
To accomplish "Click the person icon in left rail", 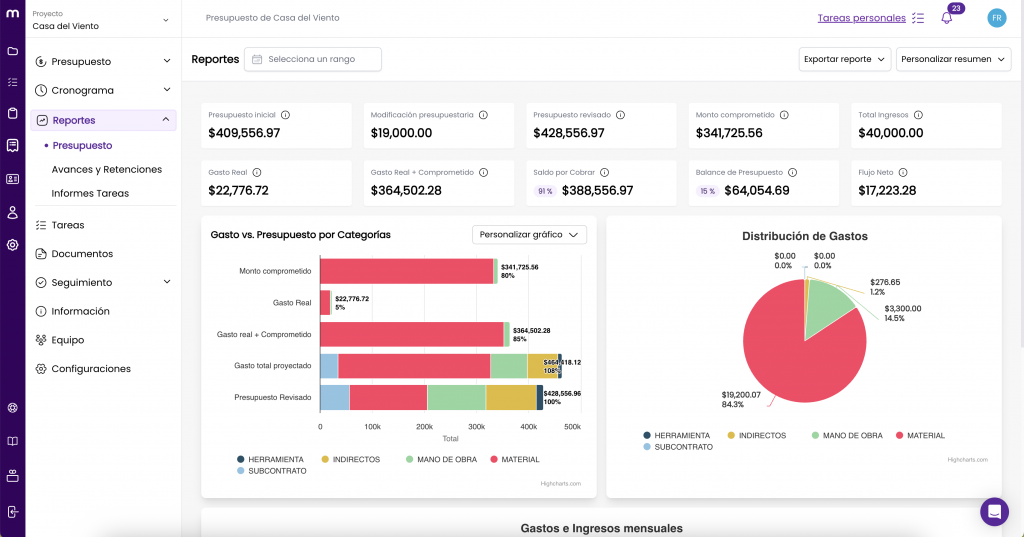I will coord(12,212).
